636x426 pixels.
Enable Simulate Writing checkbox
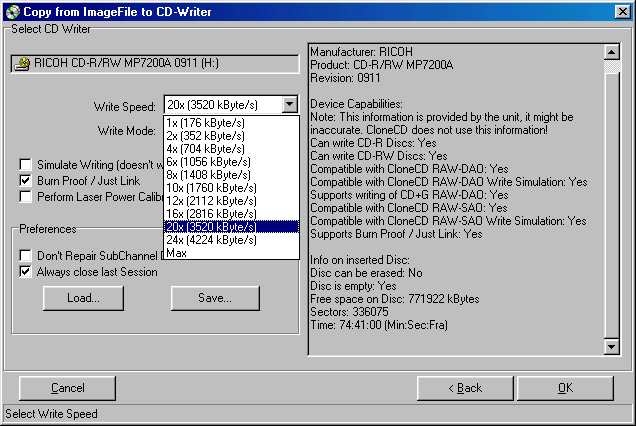coord(25,165)
